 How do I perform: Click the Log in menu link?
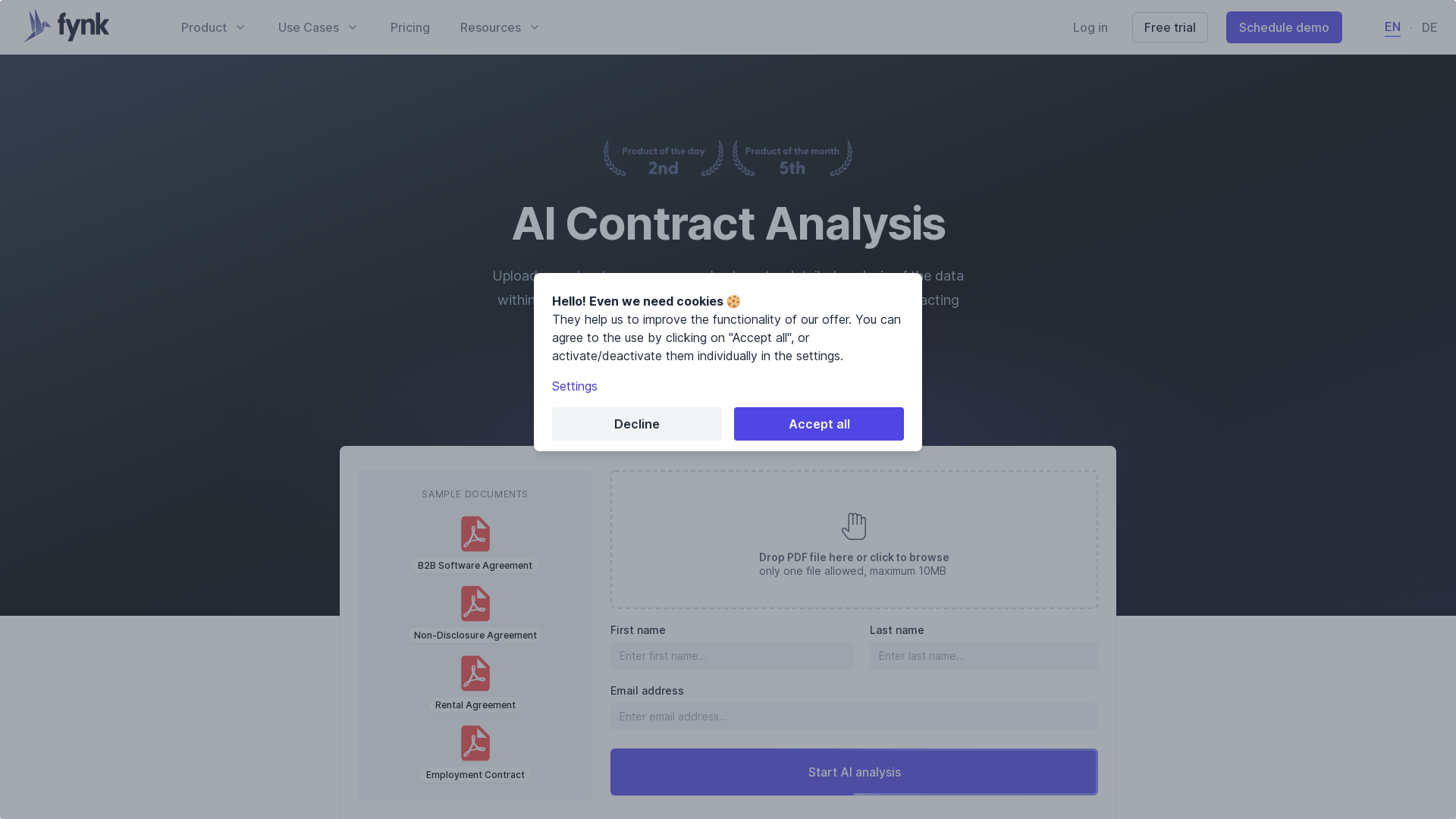(1090, 27)
